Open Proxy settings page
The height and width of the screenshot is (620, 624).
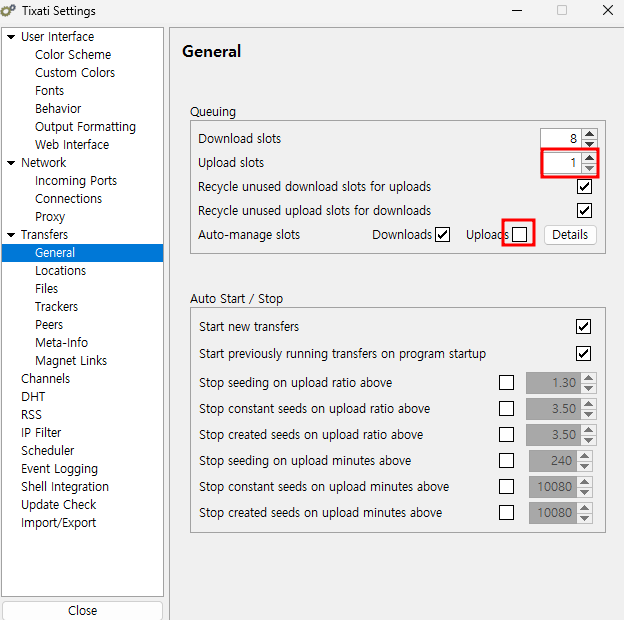(x=50, y=216)
